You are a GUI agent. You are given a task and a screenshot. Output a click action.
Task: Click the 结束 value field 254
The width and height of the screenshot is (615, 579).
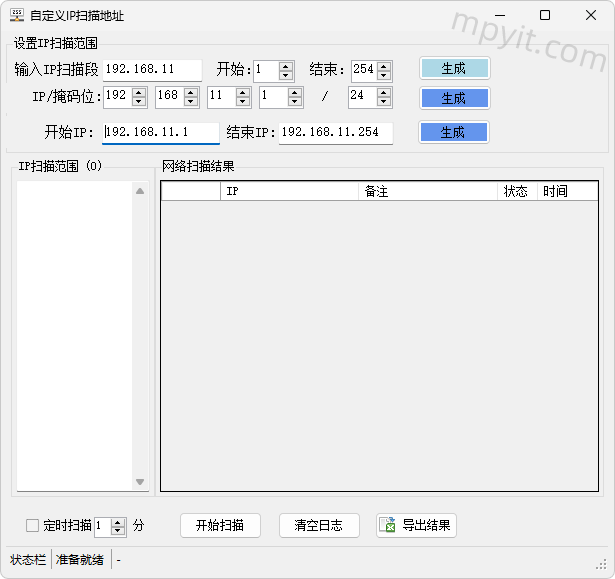tap(365, 71)
